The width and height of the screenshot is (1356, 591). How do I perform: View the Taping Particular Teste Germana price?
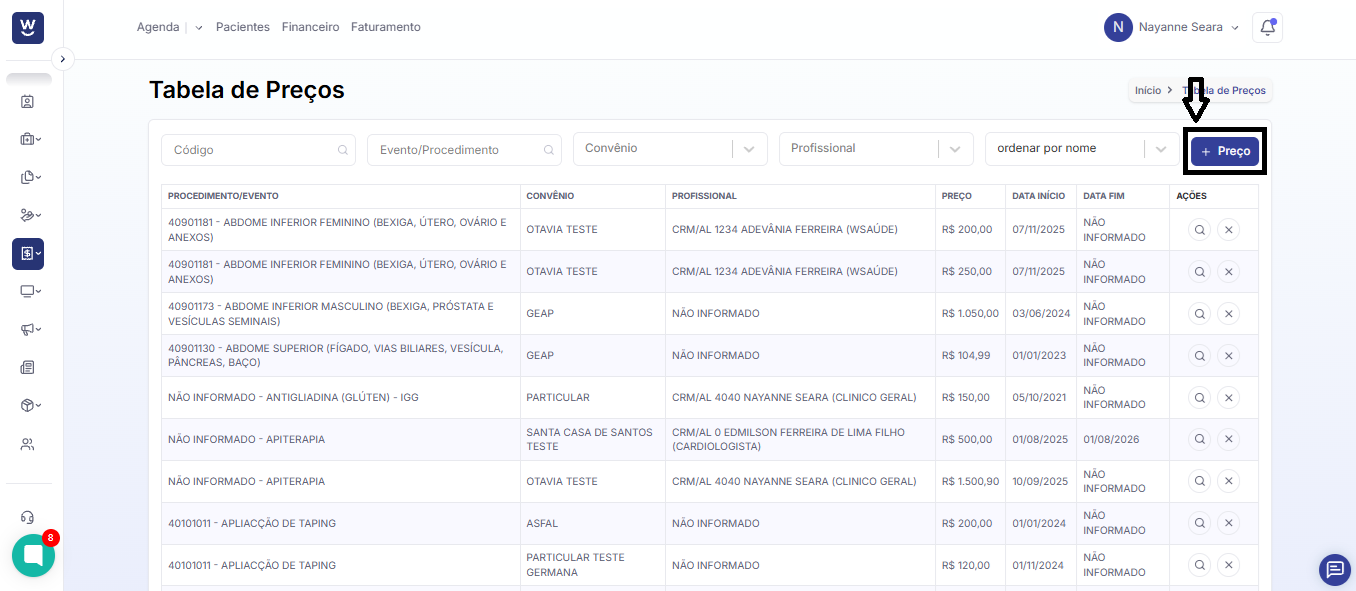coord(1199,566)
